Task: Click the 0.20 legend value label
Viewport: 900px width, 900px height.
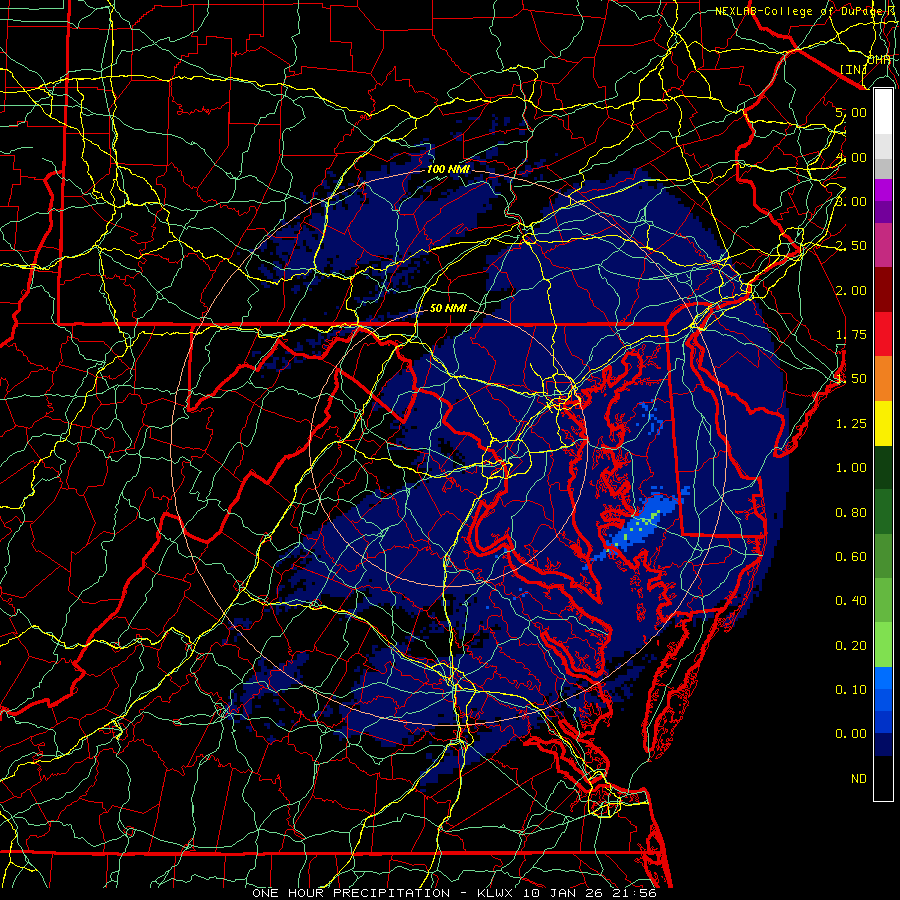Action: (851, 646)
